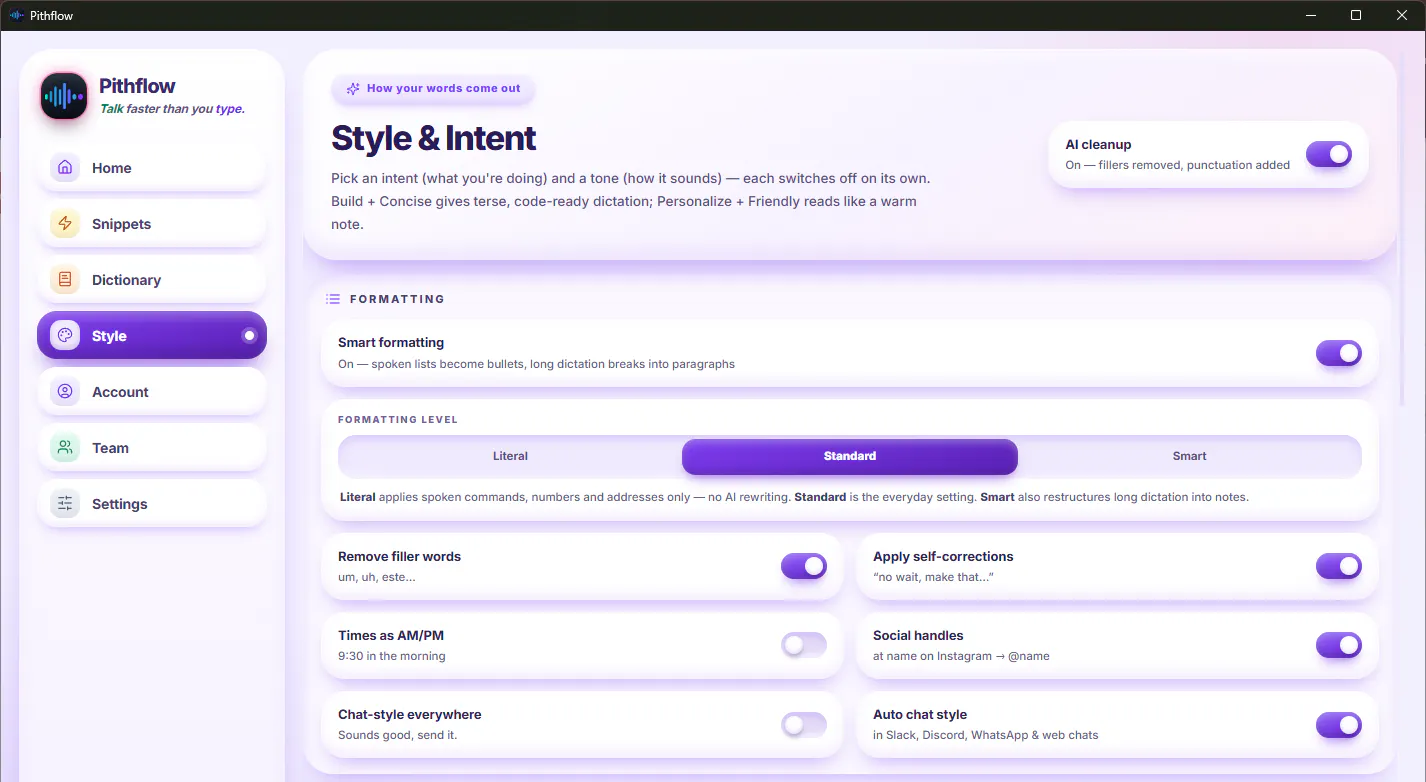Click the Settings sliders icon
This screenshot has width=1426, height=782.
point(65,504)
